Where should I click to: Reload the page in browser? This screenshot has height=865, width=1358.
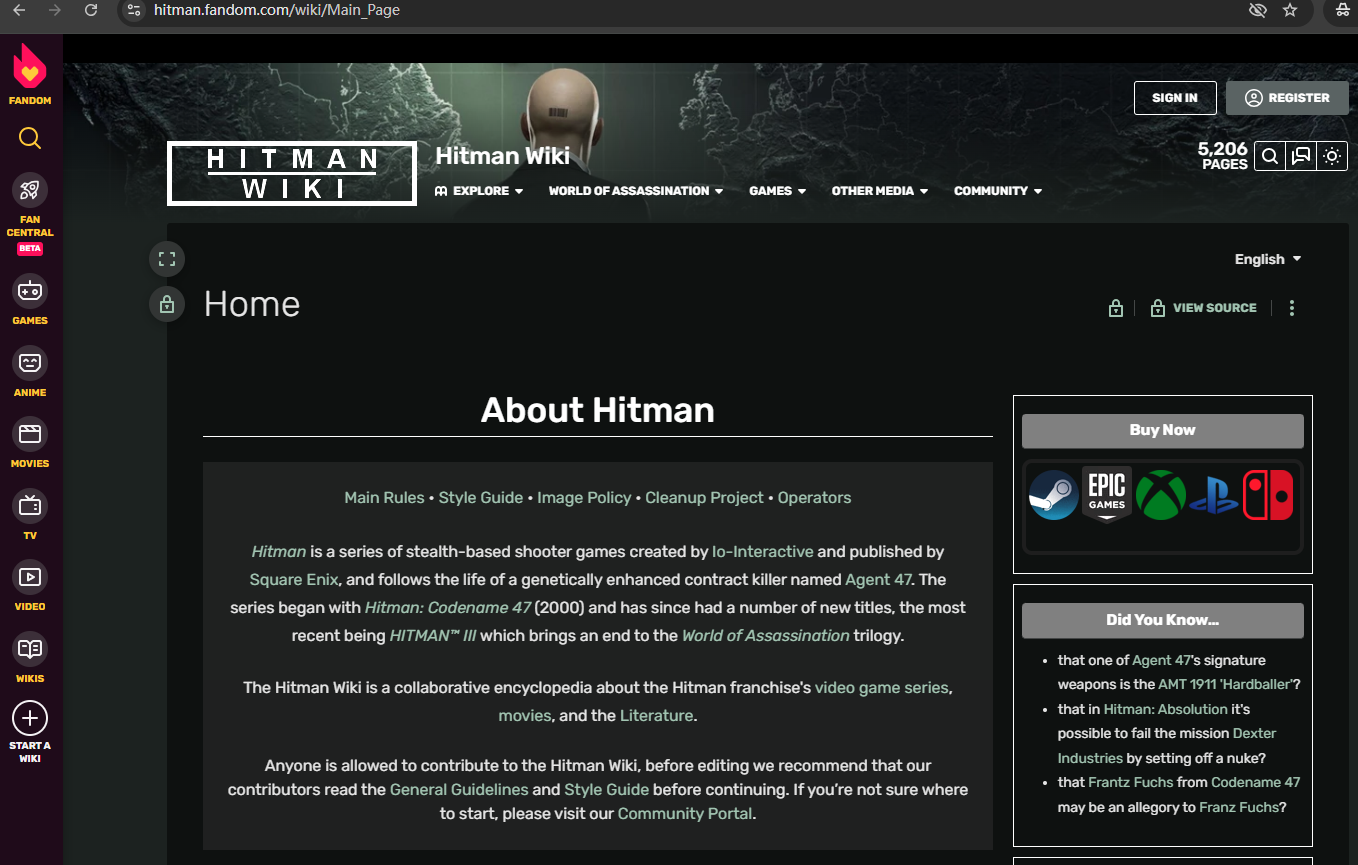91,10
